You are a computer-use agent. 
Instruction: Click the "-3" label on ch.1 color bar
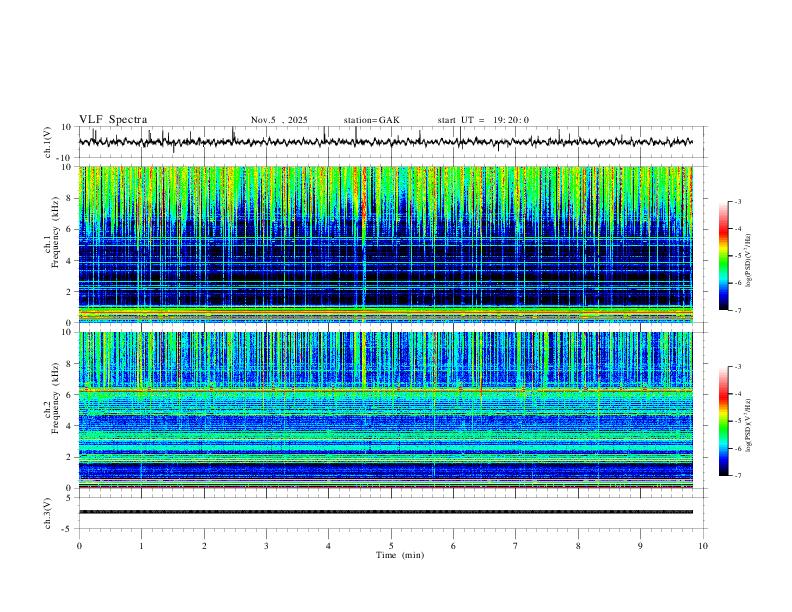(737, 201)
